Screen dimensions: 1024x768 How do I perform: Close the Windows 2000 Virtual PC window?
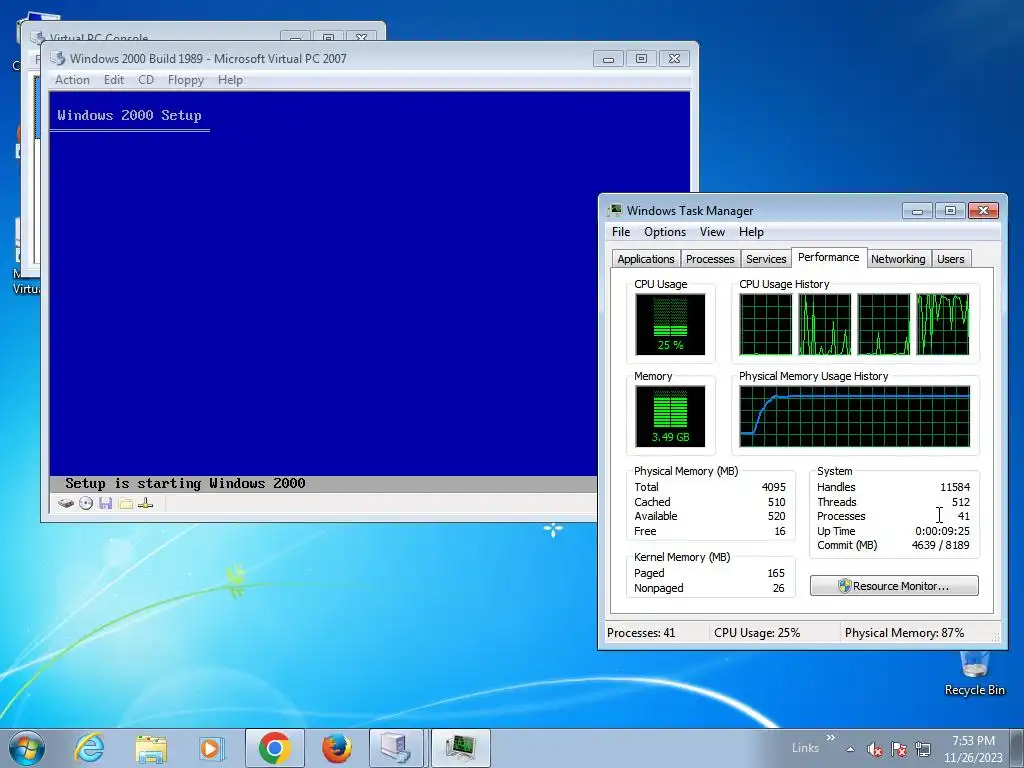click(674, 59)
